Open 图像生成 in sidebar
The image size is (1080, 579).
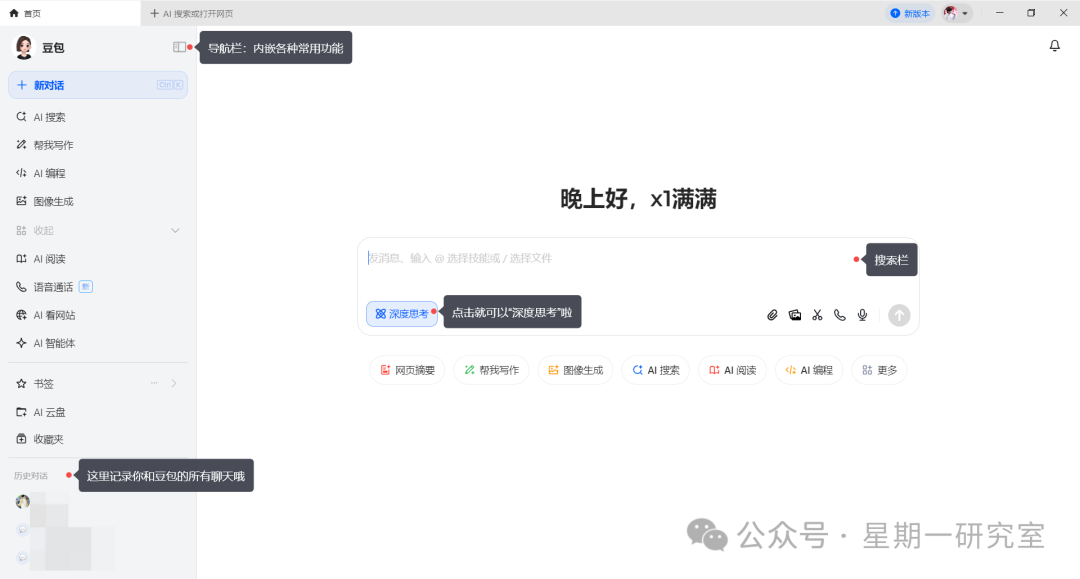tap(98, 202)
